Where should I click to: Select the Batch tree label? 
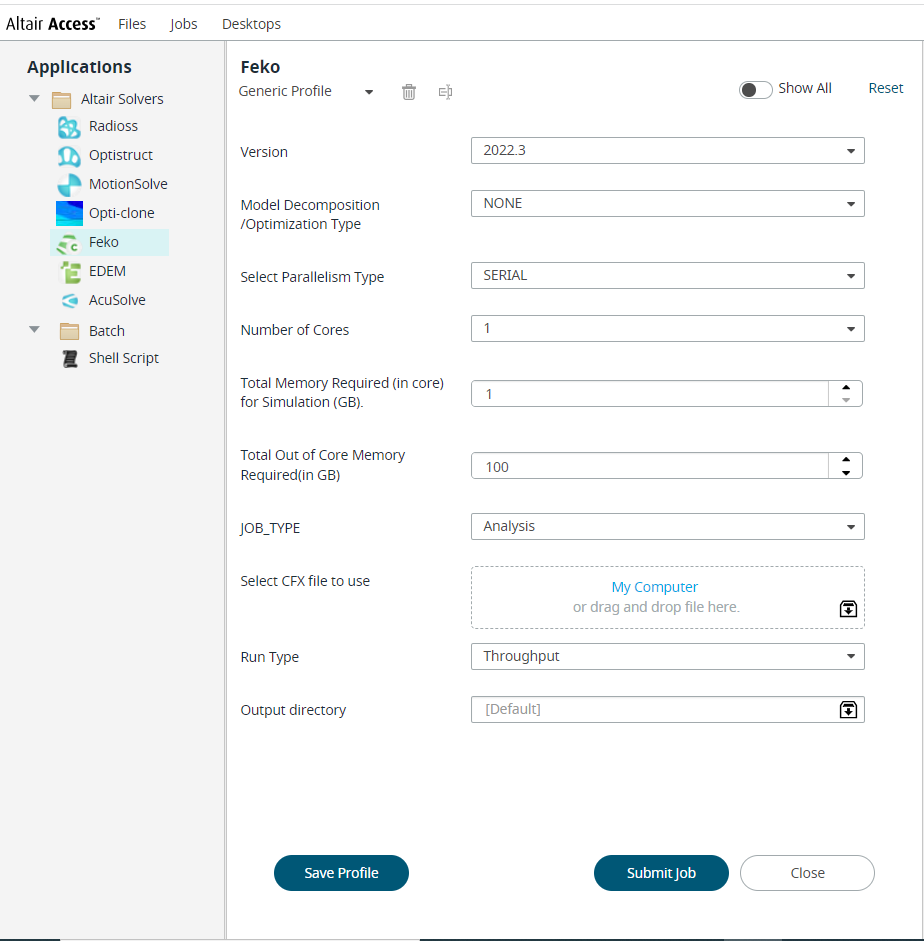pos(107,331)
